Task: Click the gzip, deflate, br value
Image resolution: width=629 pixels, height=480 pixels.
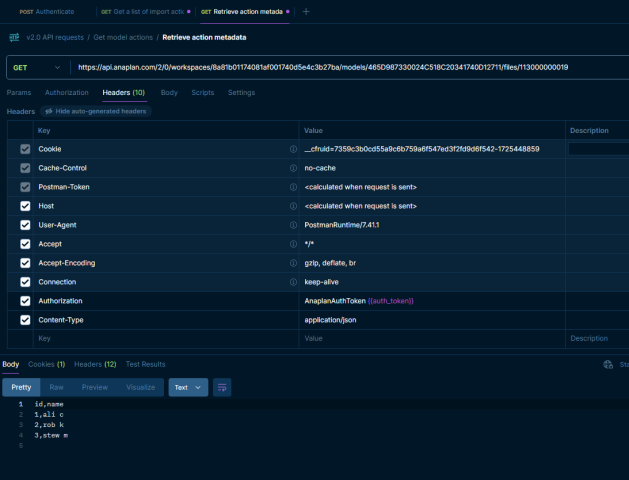Action: pos(330,263)
